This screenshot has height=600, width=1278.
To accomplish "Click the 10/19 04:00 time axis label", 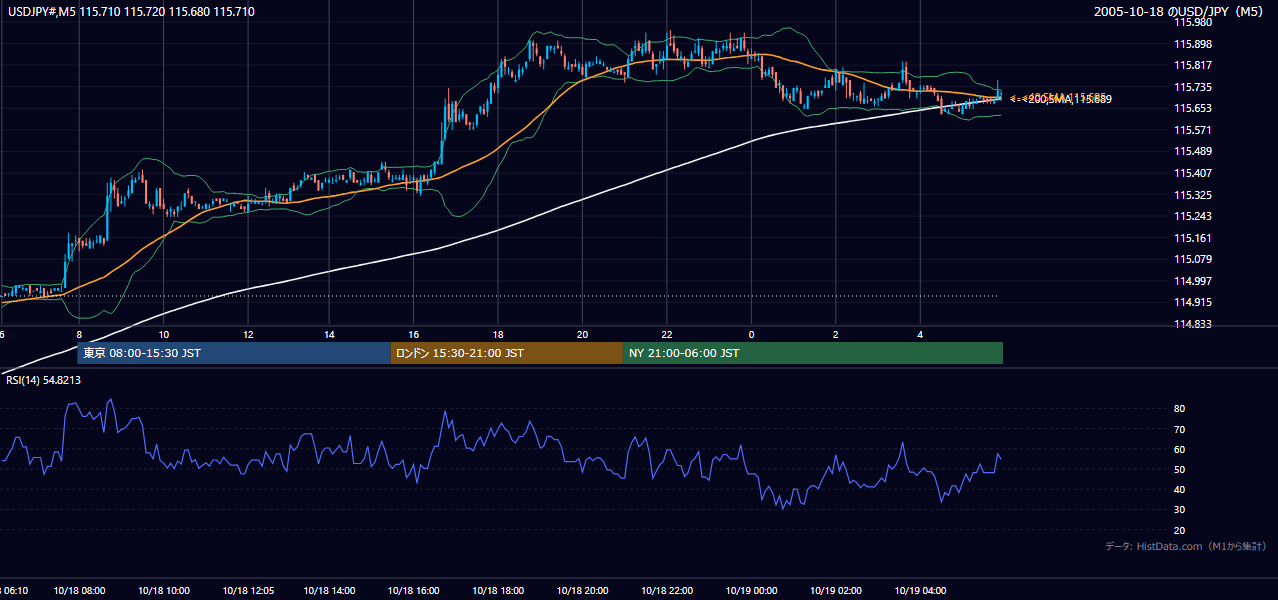I will coord(920,591).
